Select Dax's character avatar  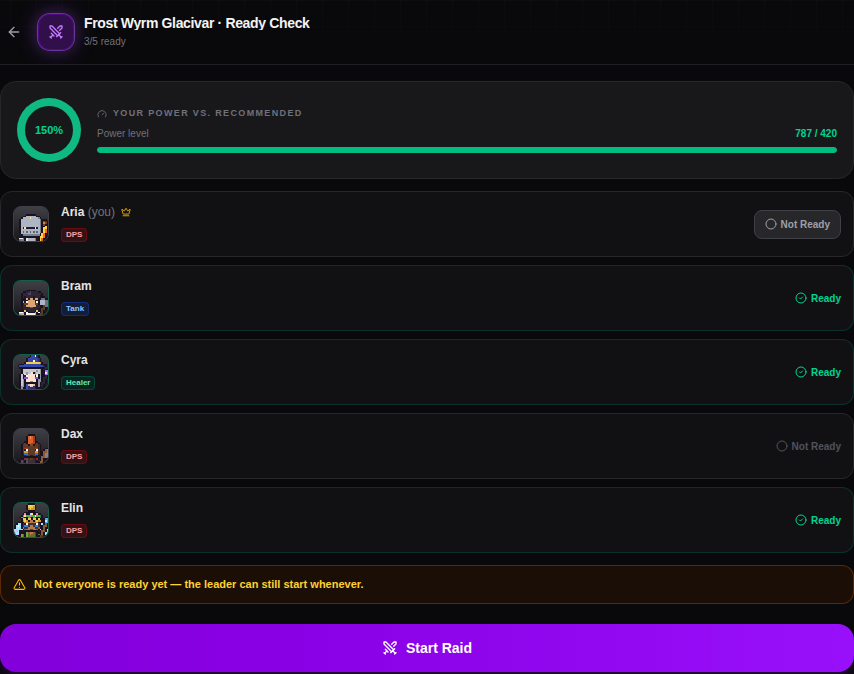[x=31, y=446]
